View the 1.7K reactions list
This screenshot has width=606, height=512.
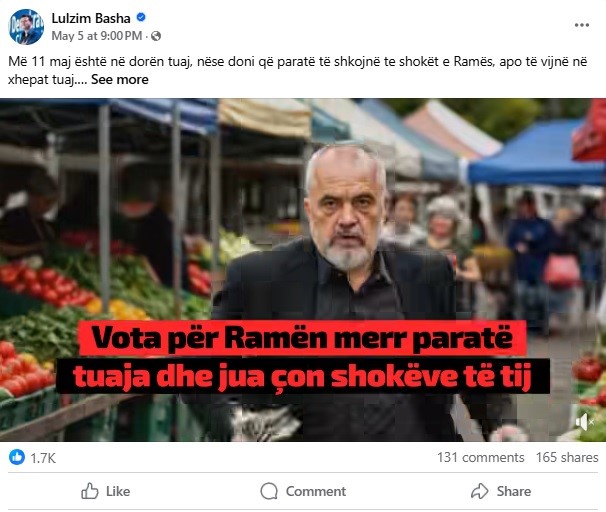pyautogui.click(x=43, y=458)
